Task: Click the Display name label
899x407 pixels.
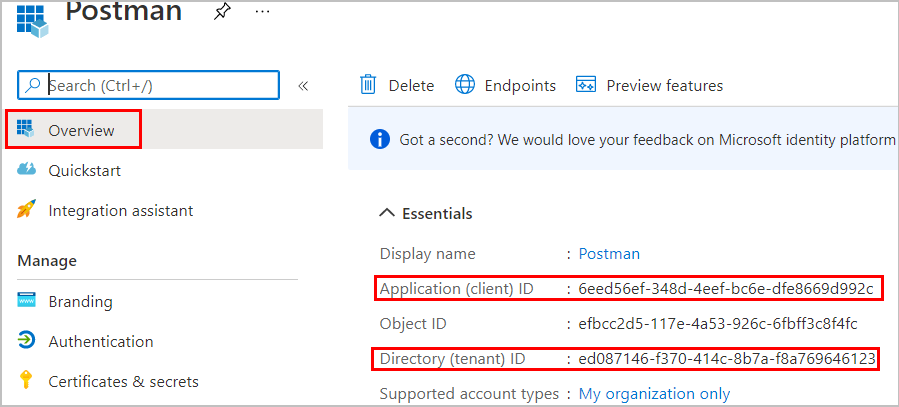Action: pos(428,253)
